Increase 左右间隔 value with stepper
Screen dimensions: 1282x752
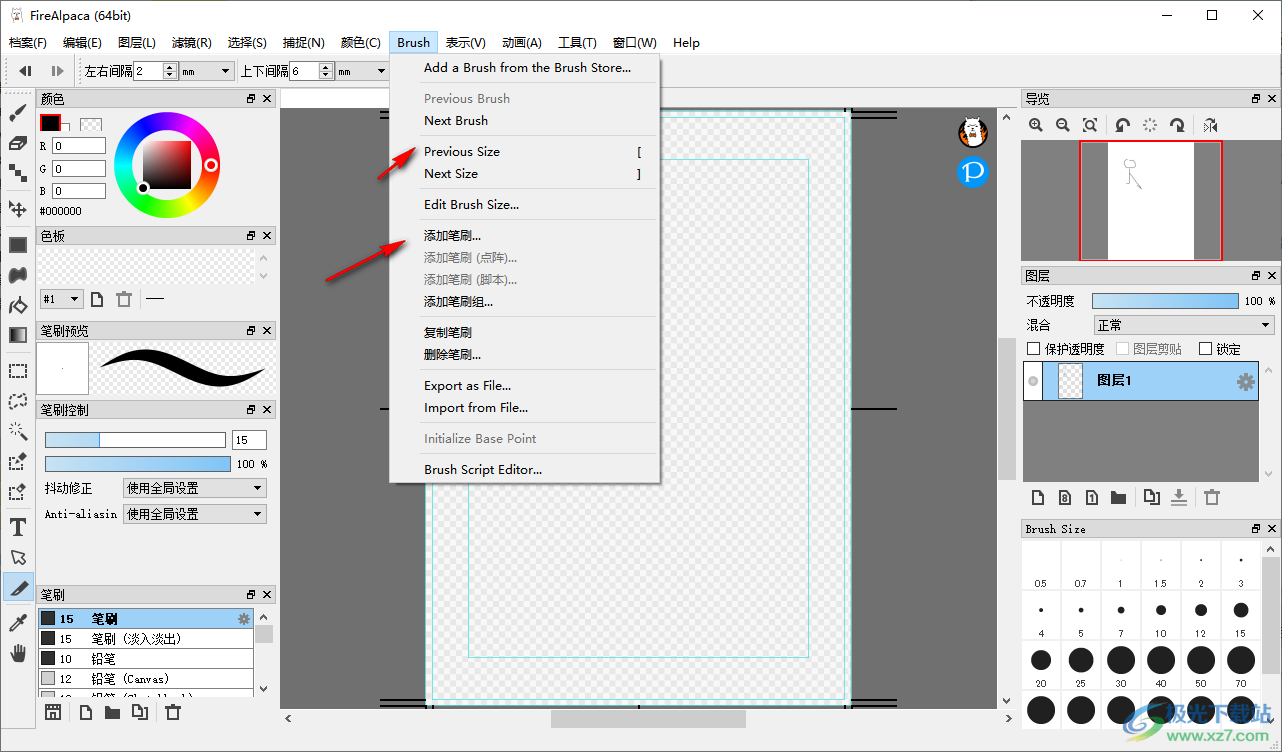click(x=170, y=67)
